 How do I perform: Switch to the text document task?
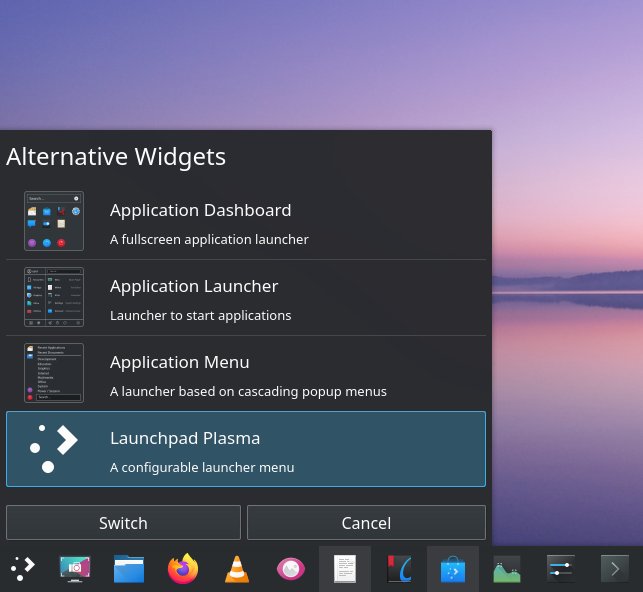point(344,569)
